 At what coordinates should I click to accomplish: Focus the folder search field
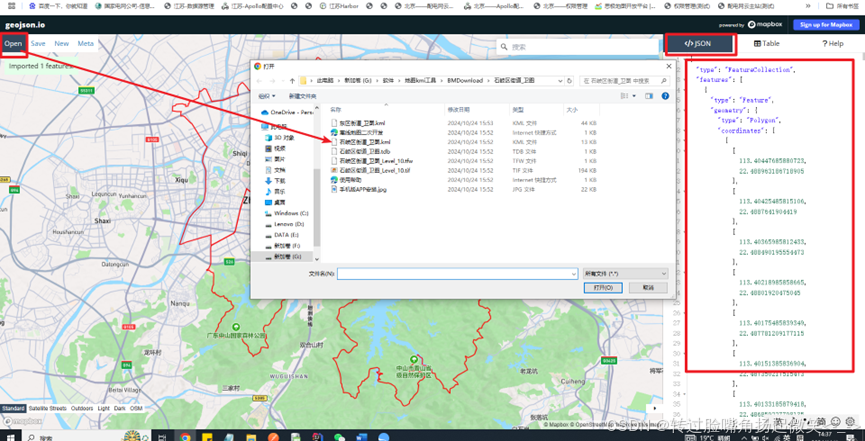click(x=626, y=81)
